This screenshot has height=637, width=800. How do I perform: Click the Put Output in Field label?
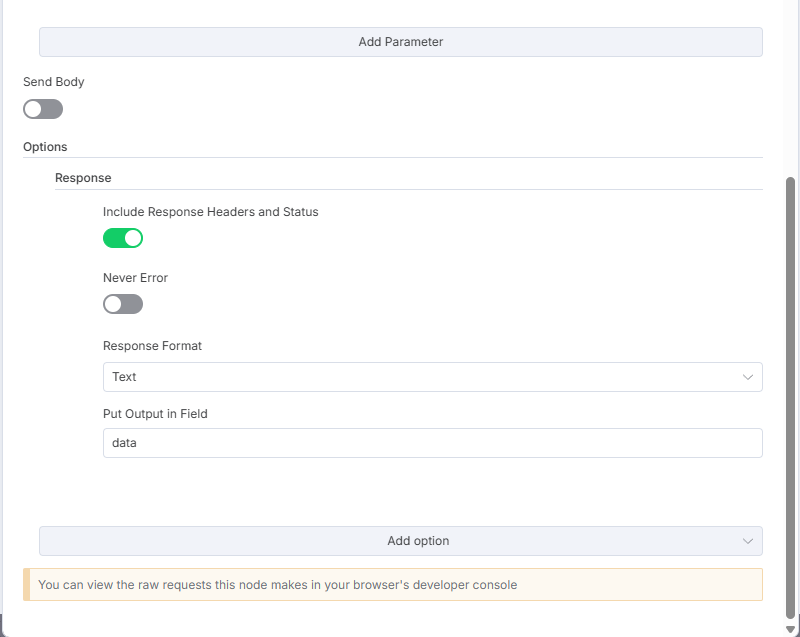point(155,414)
